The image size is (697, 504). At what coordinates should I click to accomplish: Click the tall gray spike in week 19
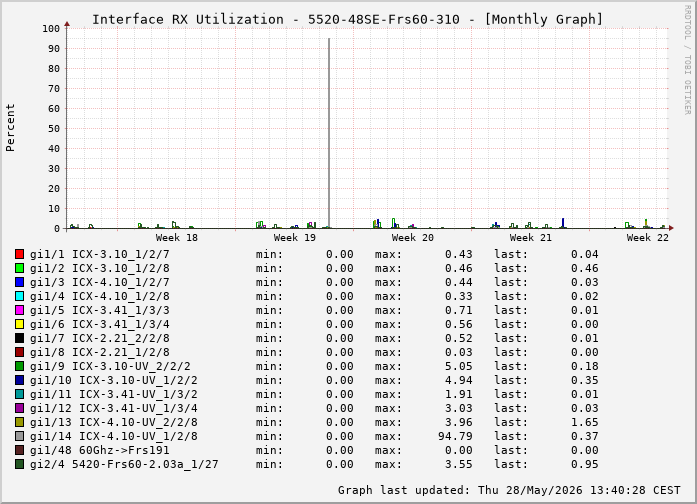coord(329,133)
